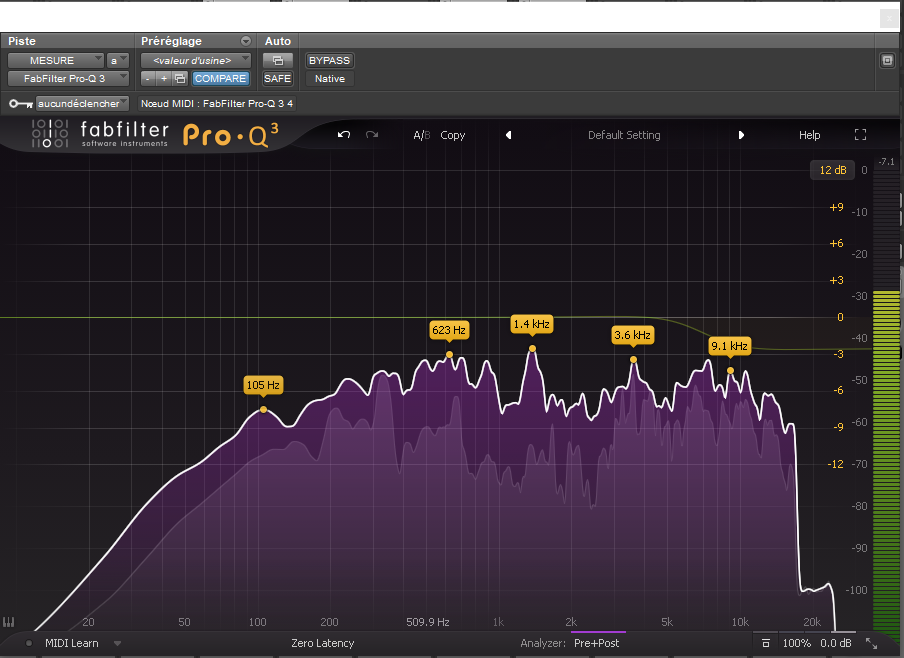Click the automation enable icon under Auto

click(278, 61)
